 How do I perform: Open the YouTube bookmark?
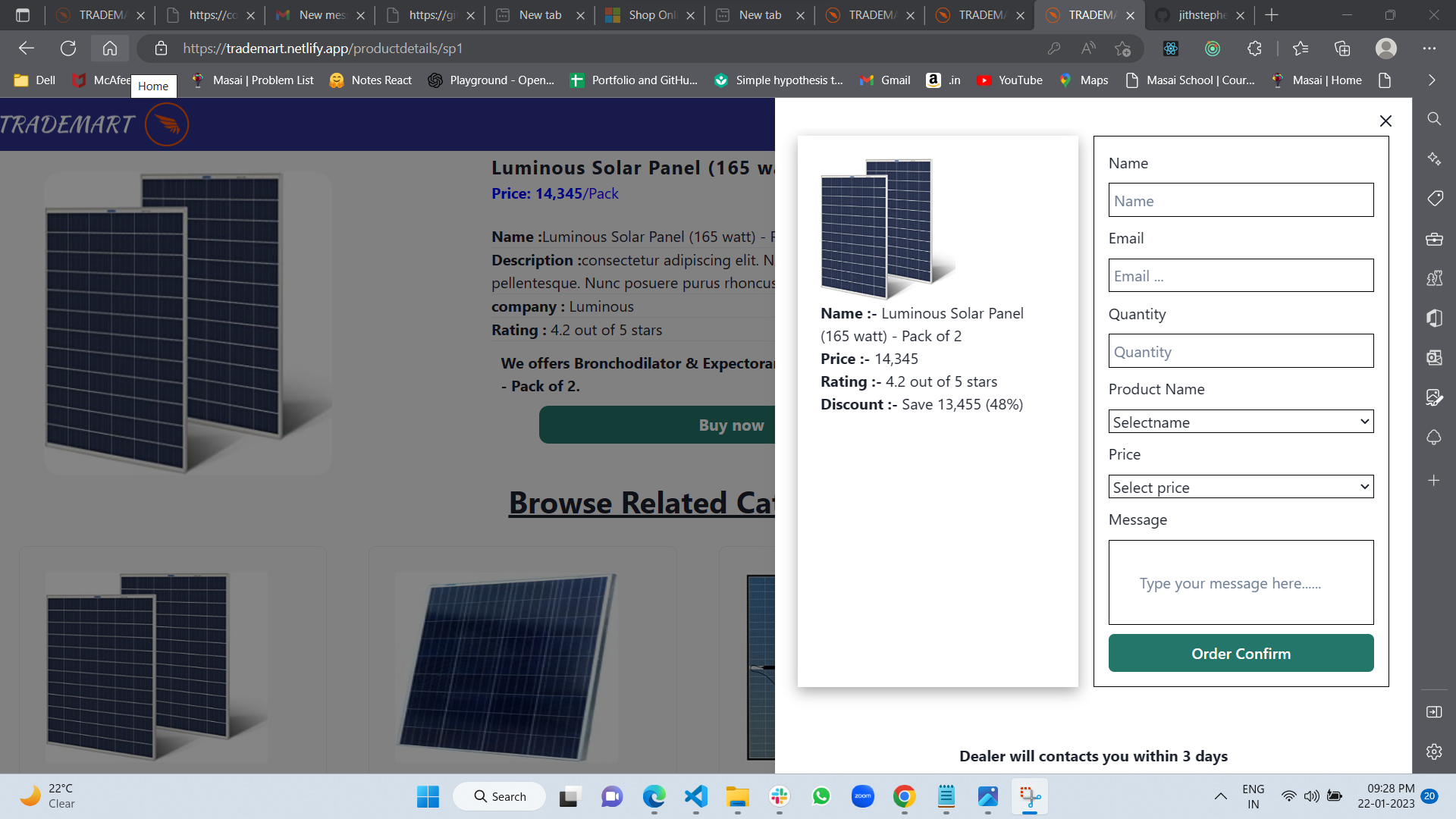(1009, 80)
